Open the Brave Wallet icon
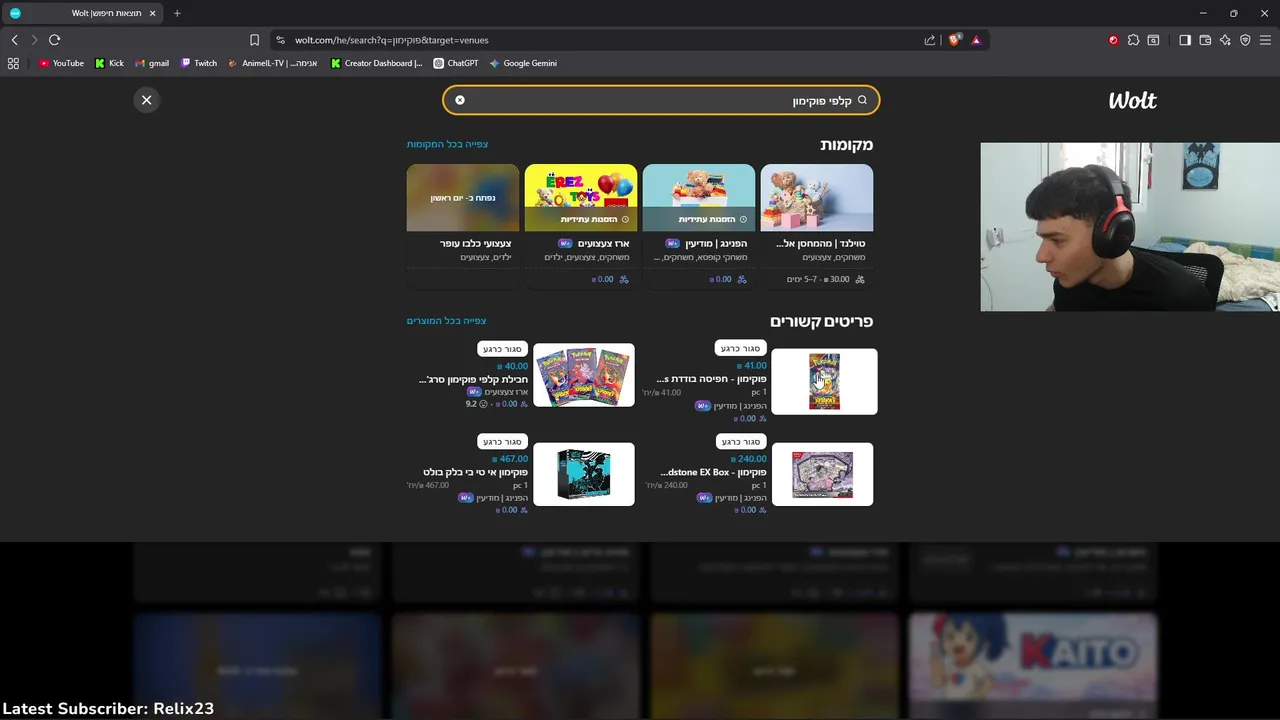Screen dimensions: 1280x720 tap(1205, 40)
